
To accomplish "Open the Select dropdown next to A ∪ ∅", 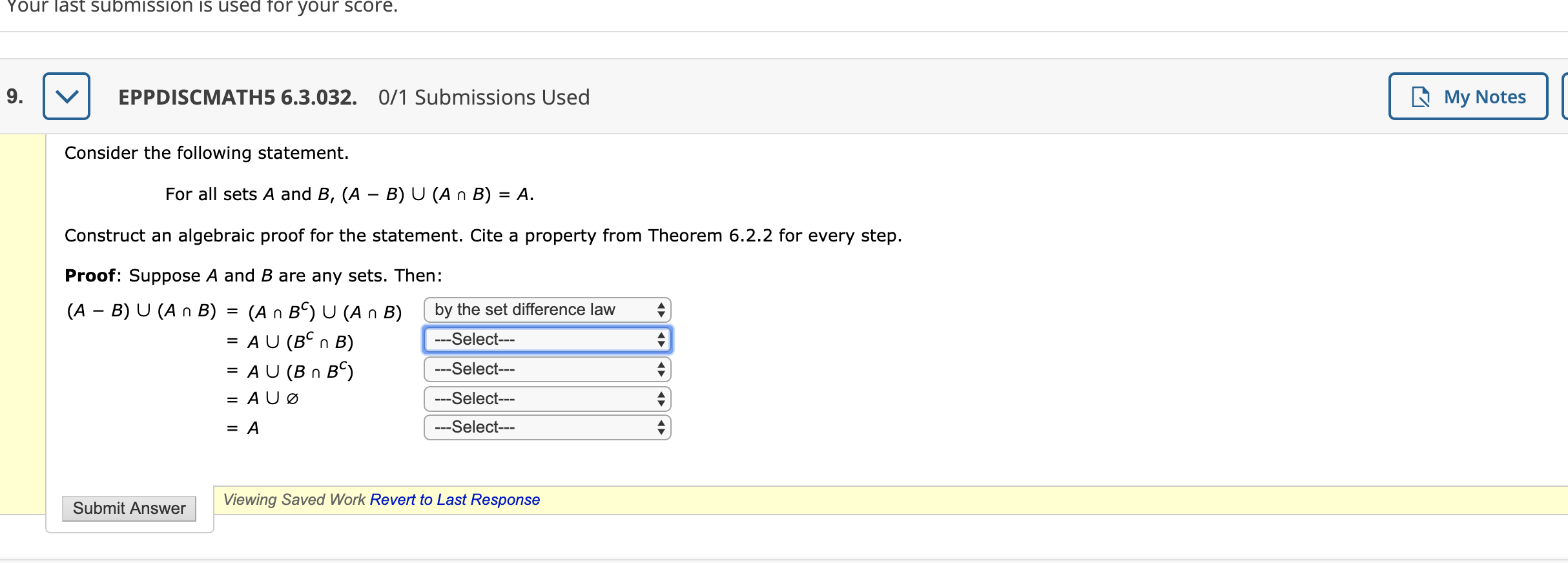I will pyautogui.click(x=546, y=398).
